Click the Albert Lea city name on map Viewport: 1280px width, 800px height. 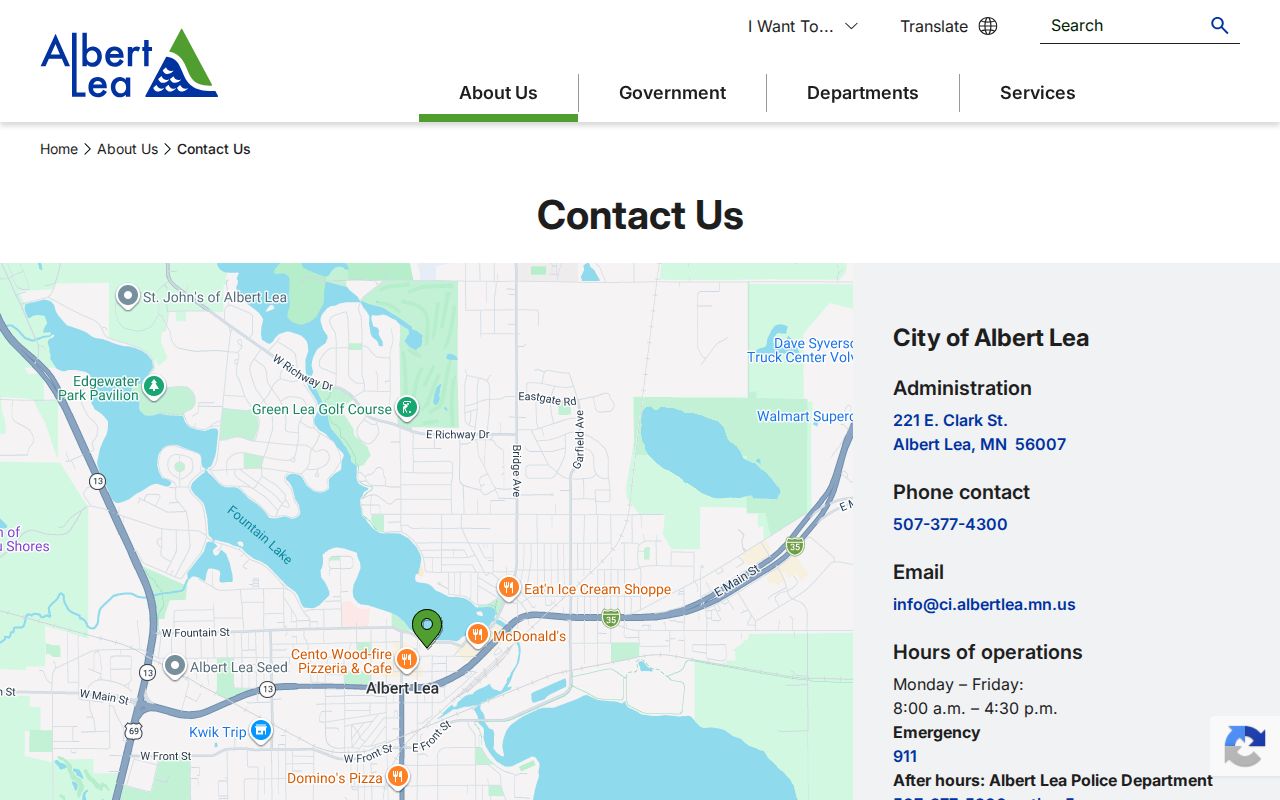(402, 688)
